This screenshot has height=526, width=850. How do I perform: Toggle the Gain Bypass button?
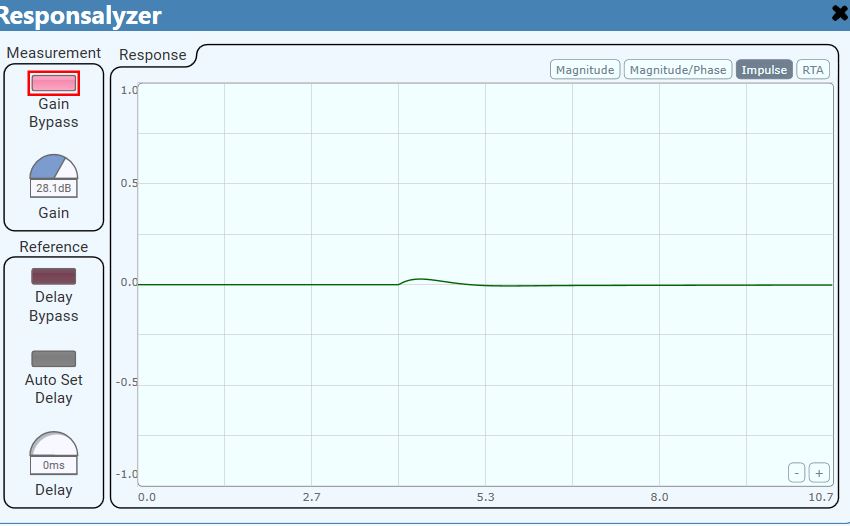[54, 83]
